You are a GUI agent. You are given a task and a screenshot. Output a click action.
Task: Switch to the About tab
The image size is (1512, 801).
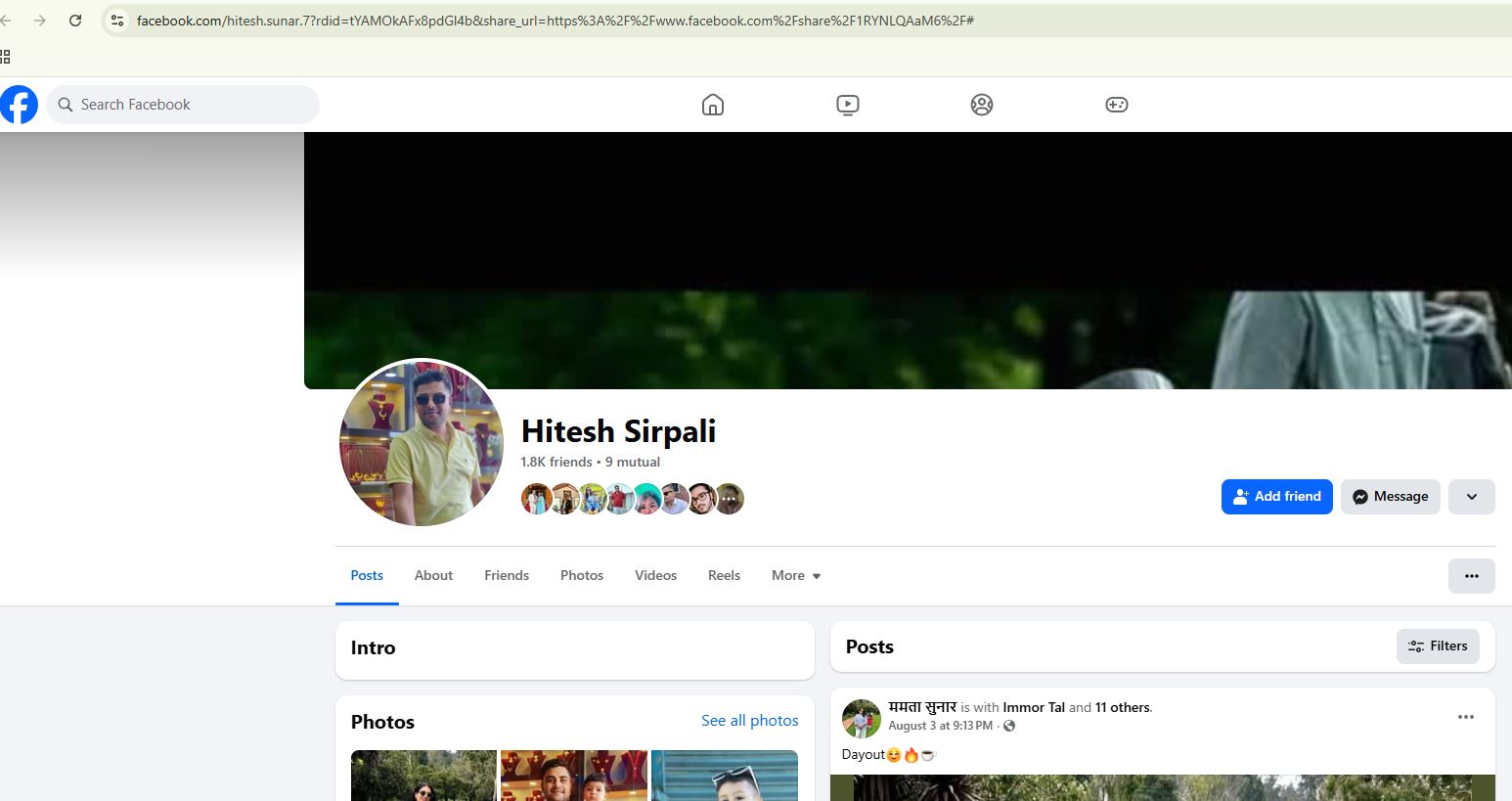coord(433,575)
